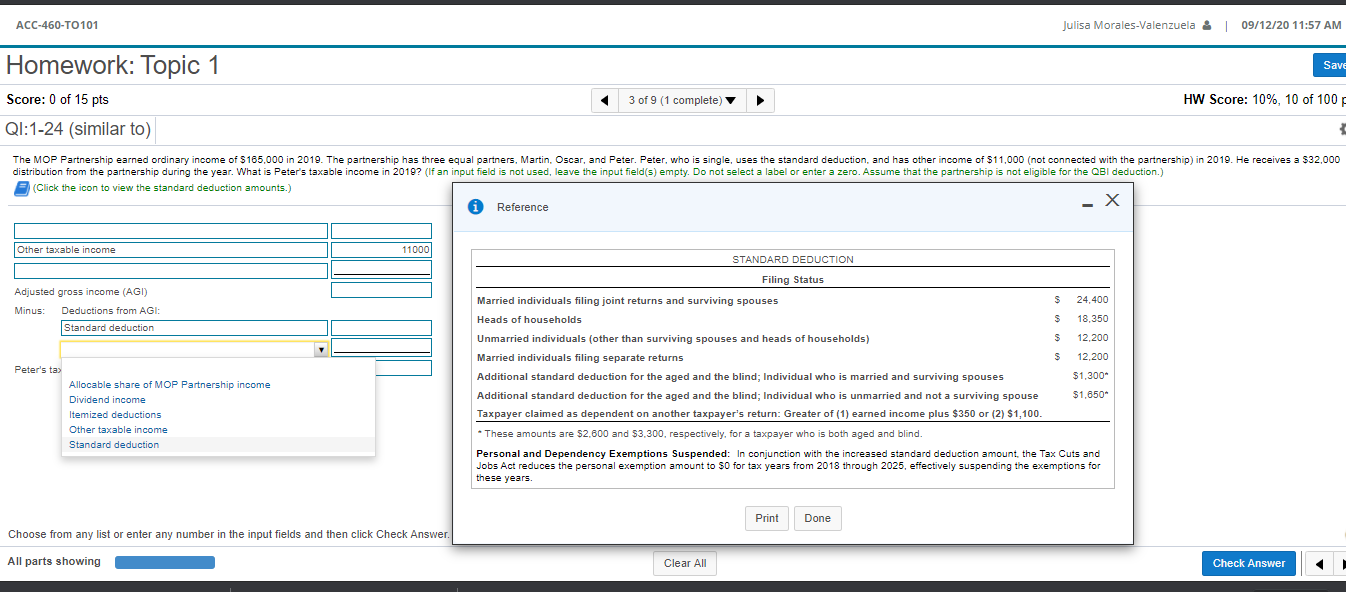Click the Save button

[x=1332, y=65]
